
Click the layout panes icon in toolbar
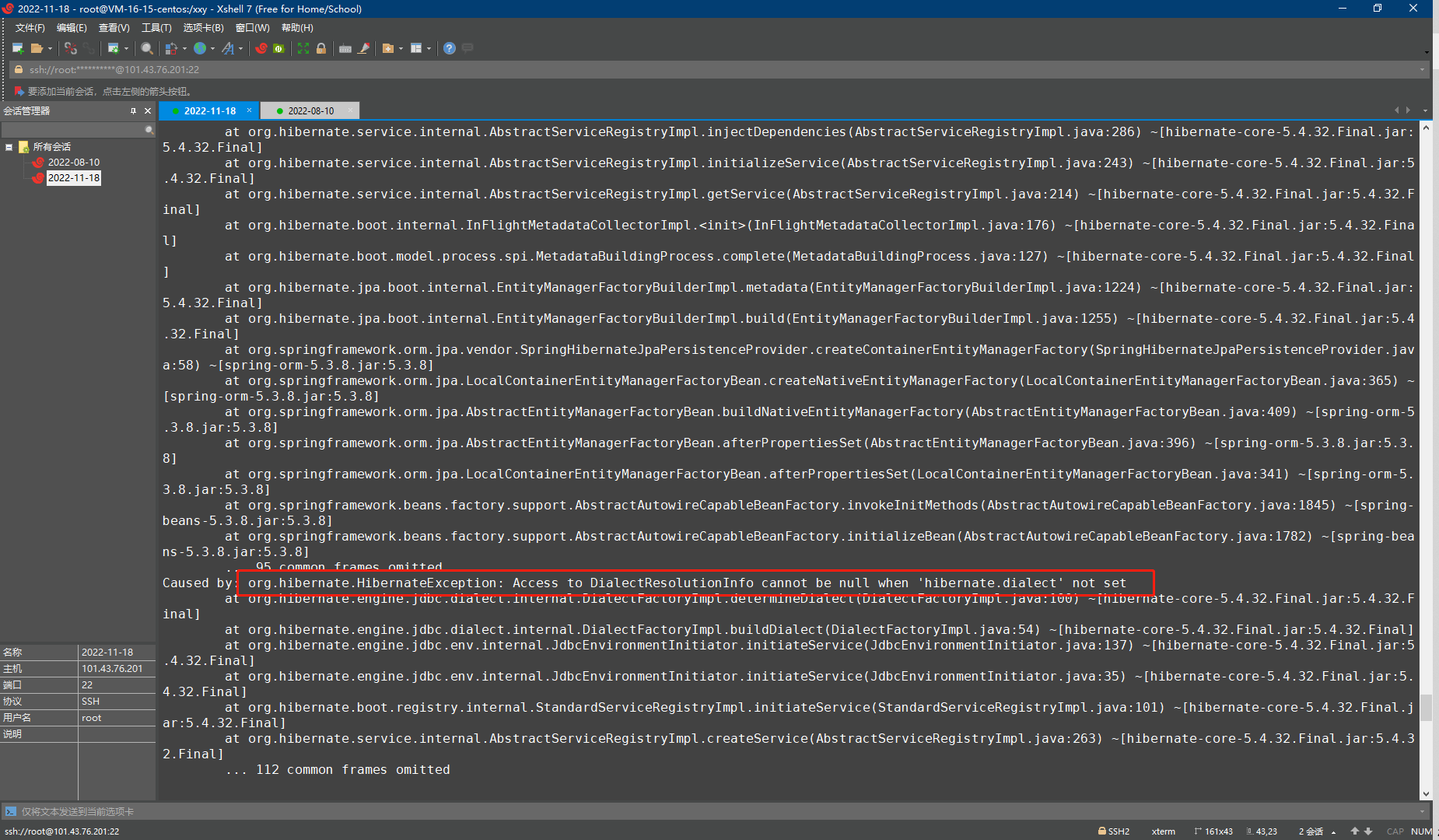tap(416, 48)
